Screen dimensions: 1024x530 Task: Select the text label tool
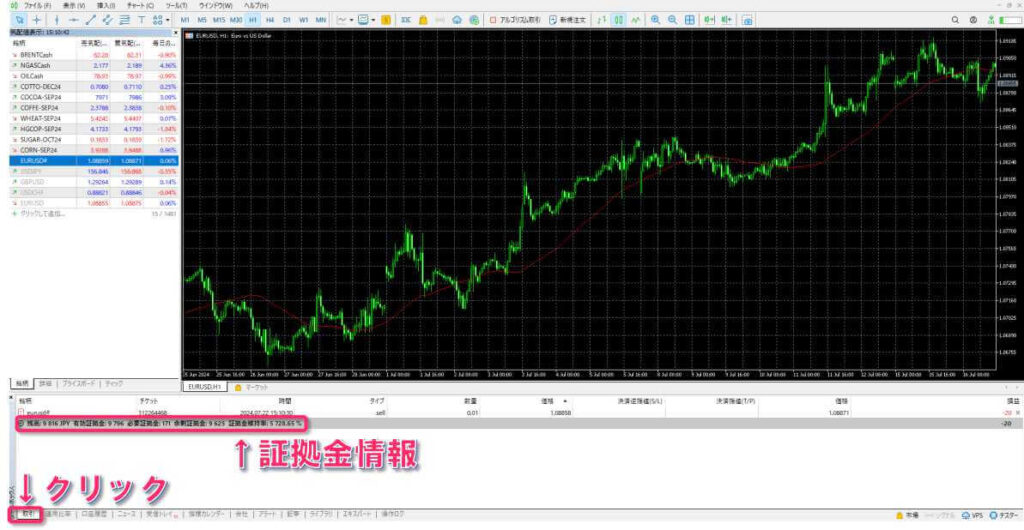point(142,20)
